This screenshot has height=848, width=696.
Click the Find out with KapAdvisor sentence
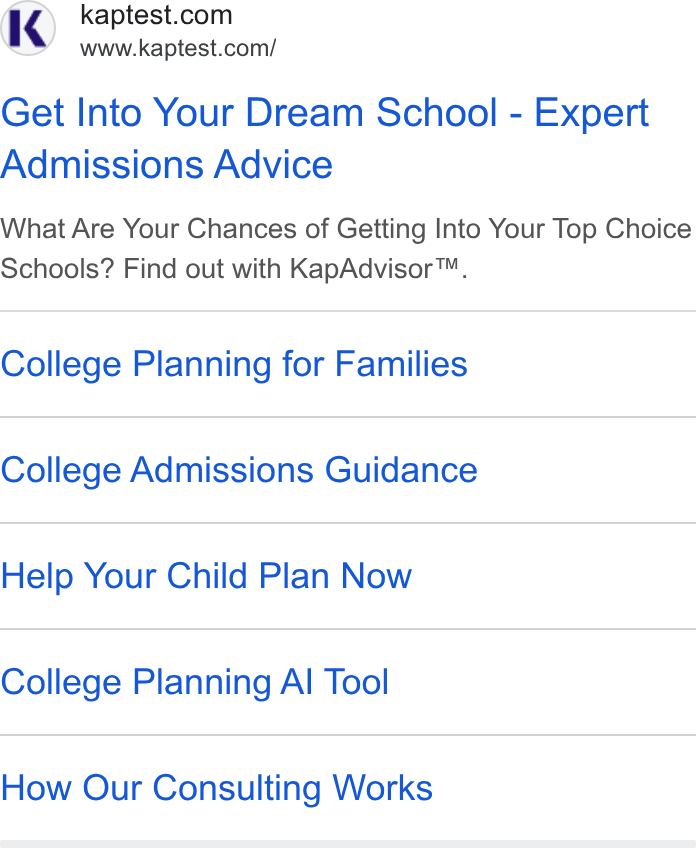point(295,269)
